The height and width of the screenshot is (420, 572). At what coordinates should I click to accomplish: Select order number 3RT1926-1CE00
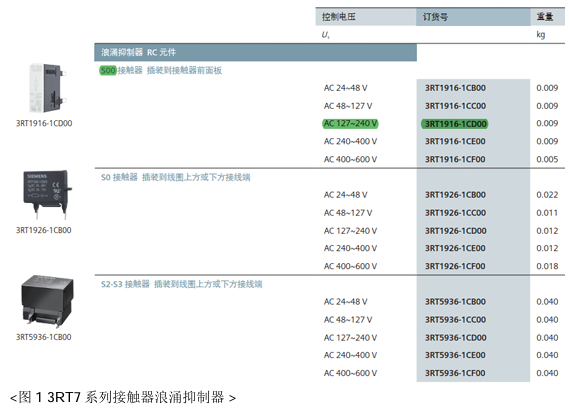pos(455,248)
